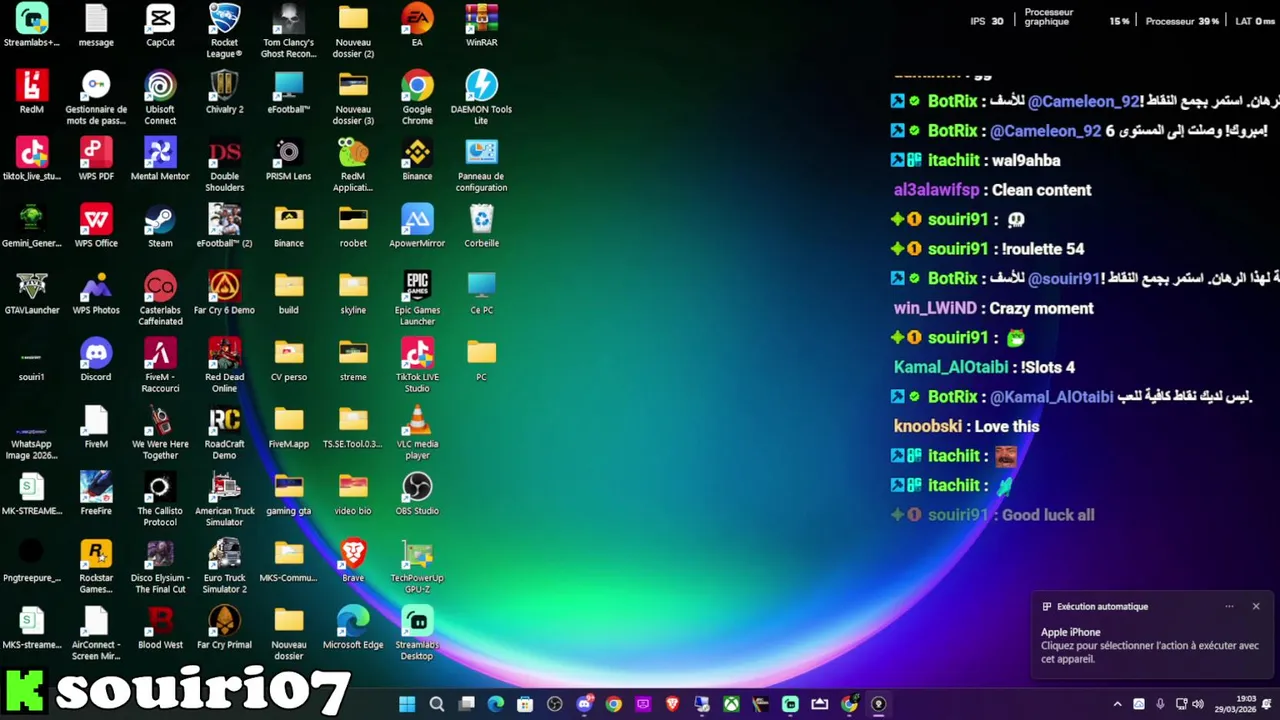Open the American Truck Simulator icon
The height and width of the screenshot is (720, 1280).
tap(224, 499)
